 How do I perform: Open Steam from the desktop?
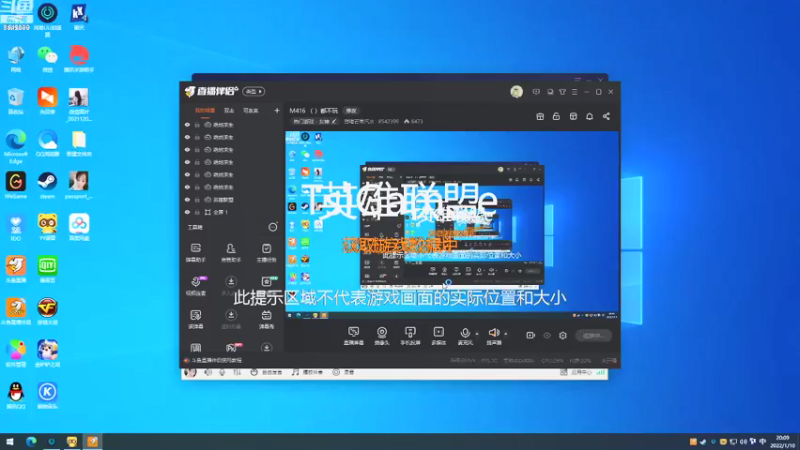pyautogui.click(x=47, y=185)
